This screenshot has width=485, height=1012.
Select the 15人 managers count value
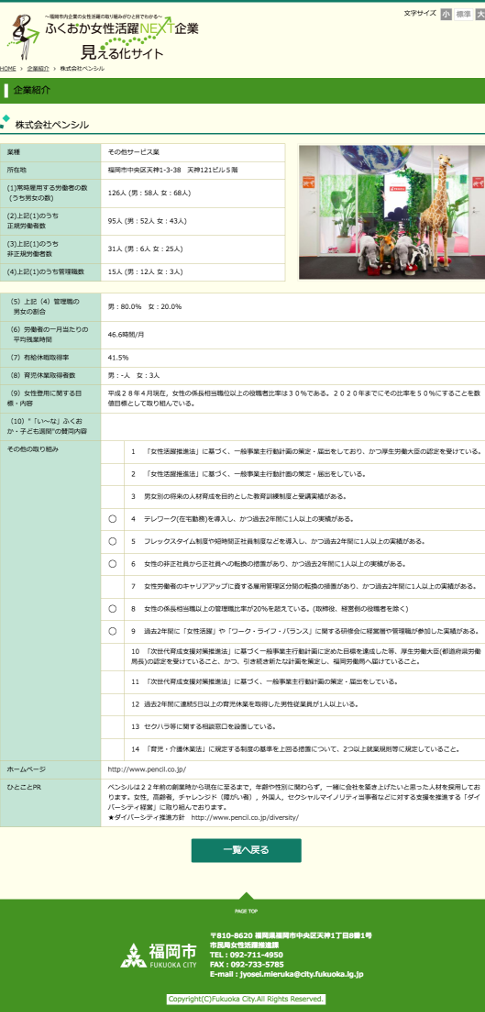tap(145, 272)
